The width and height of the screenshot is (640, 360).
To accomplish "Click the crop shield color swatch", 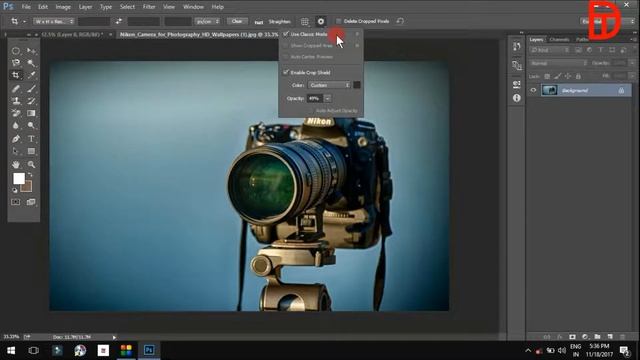I will [357, 85].
